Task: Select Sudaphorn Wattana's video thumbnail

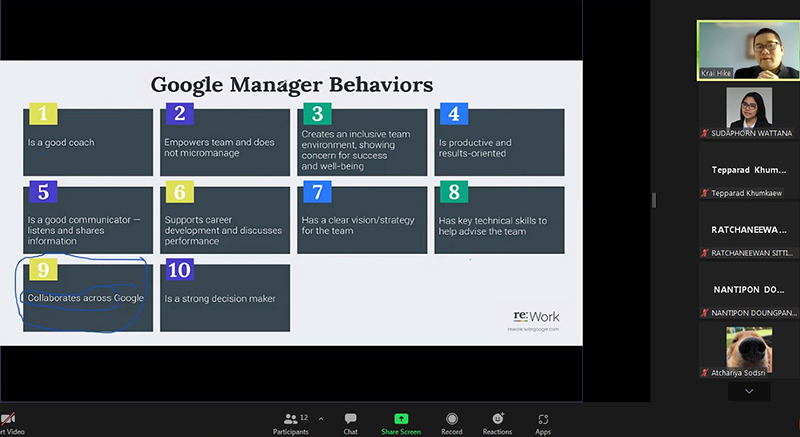Action: coord(749,113)
